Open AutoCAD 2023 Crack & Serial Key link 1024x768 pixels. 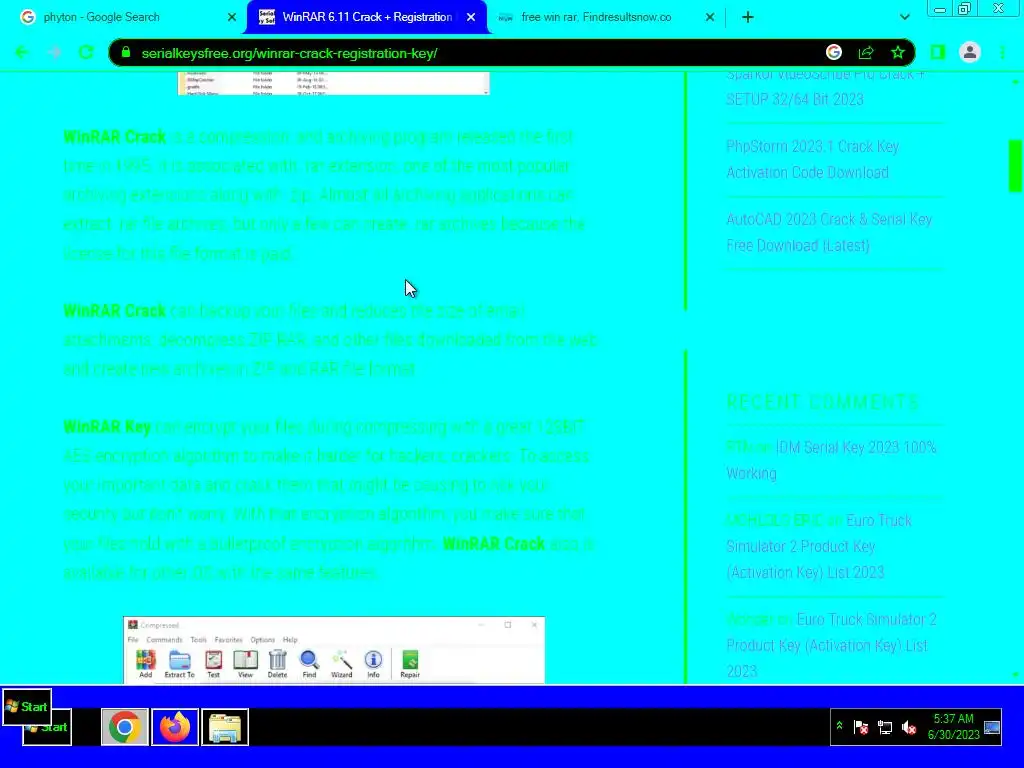829,232
